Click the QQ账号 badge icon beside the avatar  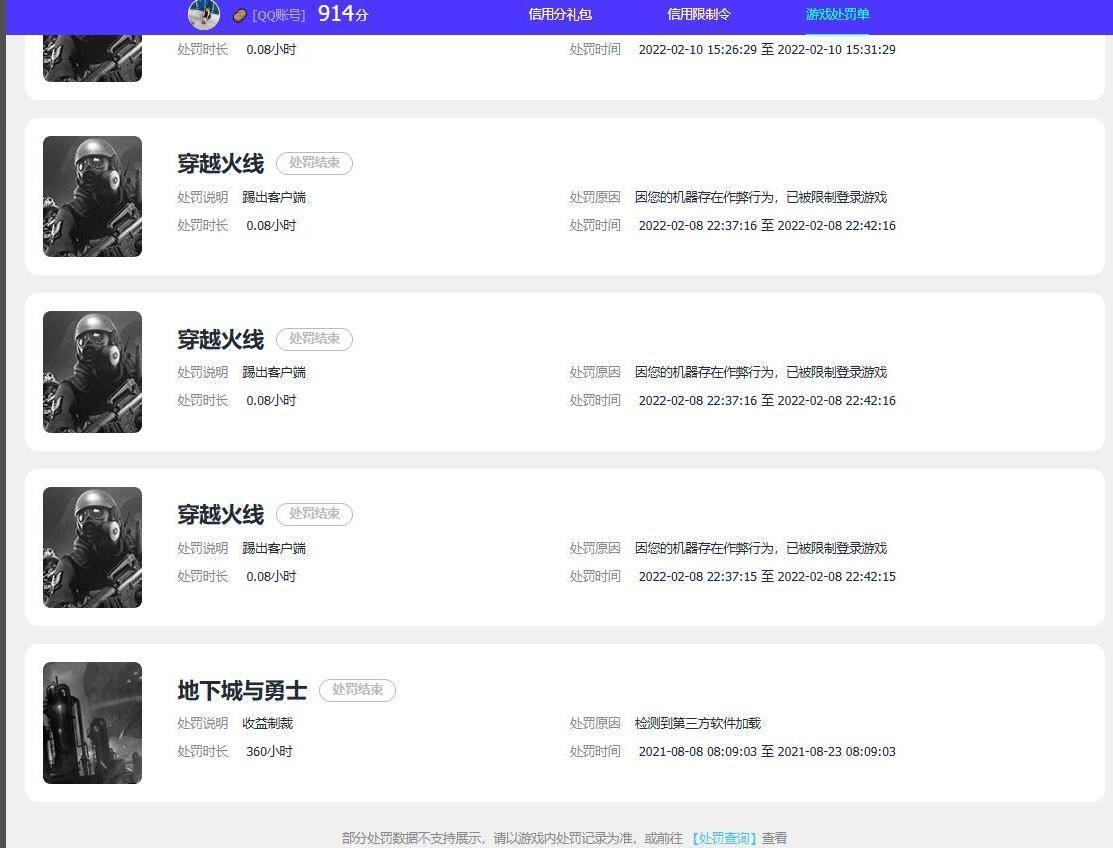[x=238, y=16]
